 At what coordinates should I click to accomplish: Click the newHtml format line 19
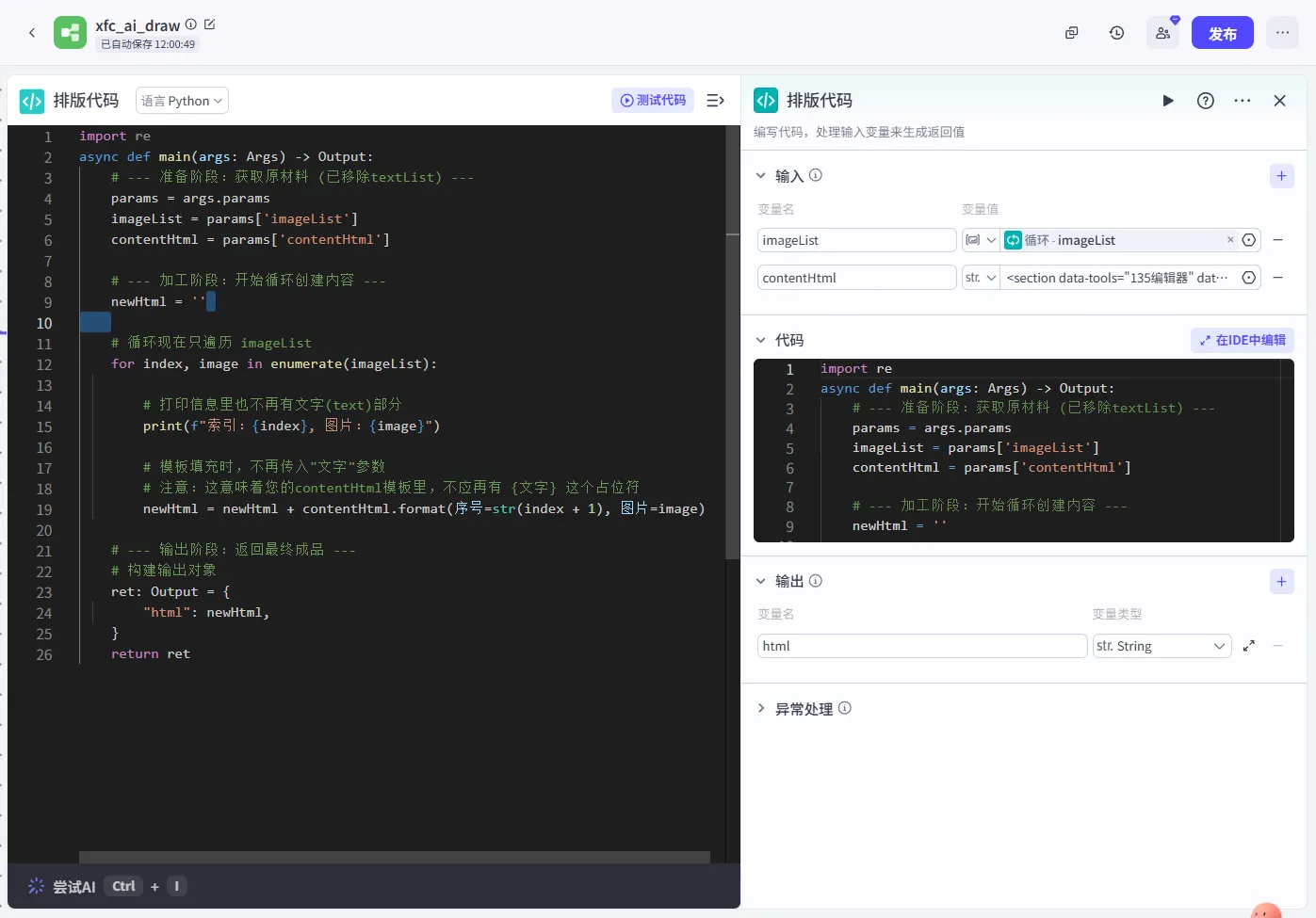click(x=424, y=509)
